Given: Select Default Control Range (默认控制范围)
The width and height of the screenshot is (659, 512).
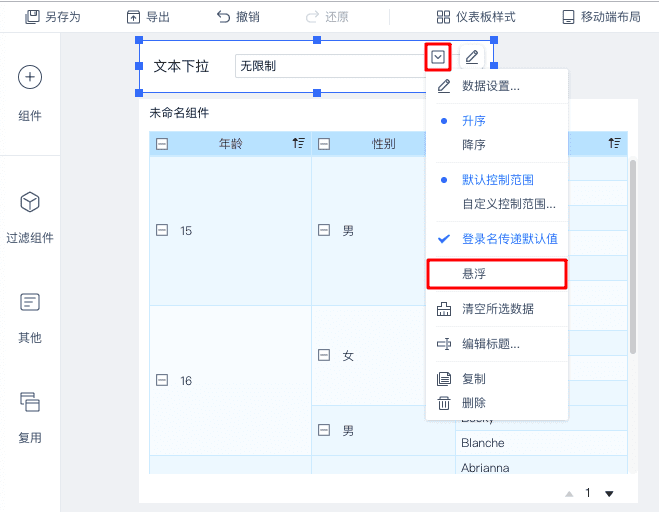Looking at the screenshot, I should pyautogui.click(x=497, y=180).
